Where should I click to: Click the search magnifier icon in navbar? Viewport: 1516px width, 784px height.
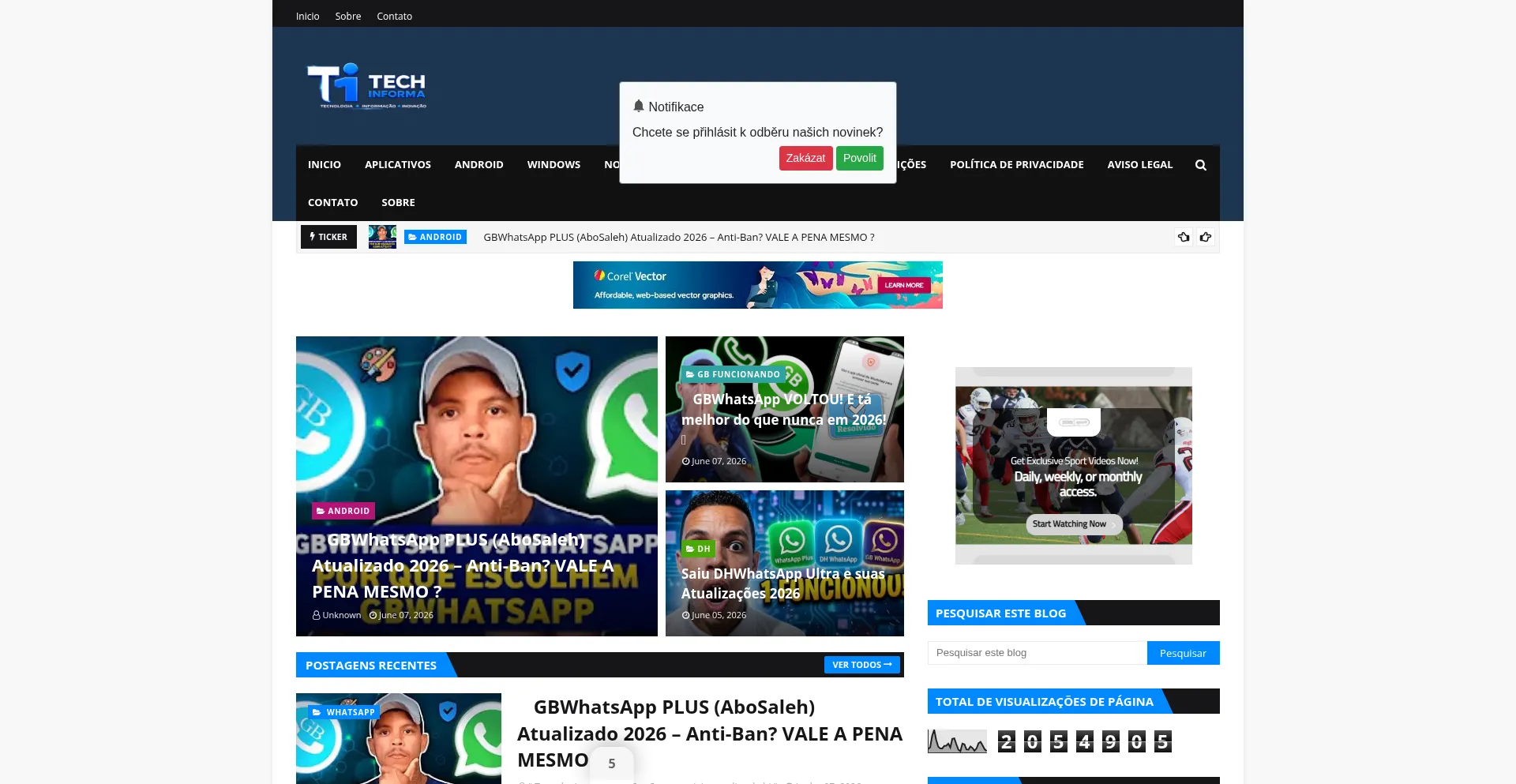coord(1200,165)
